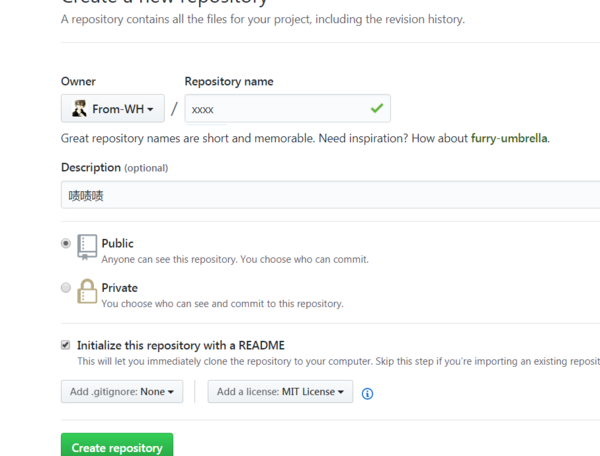600x456 pixels.
Task: Open the Add .gitignore dropdown
Action: tap(121, 392)
